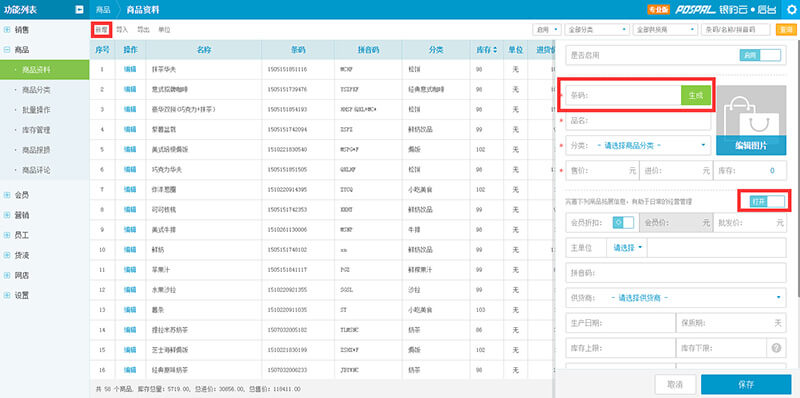Viewport: 800px width, 398px height.
Task: Select 库存管理 in the sidebar menu
Action: [36, 130]
